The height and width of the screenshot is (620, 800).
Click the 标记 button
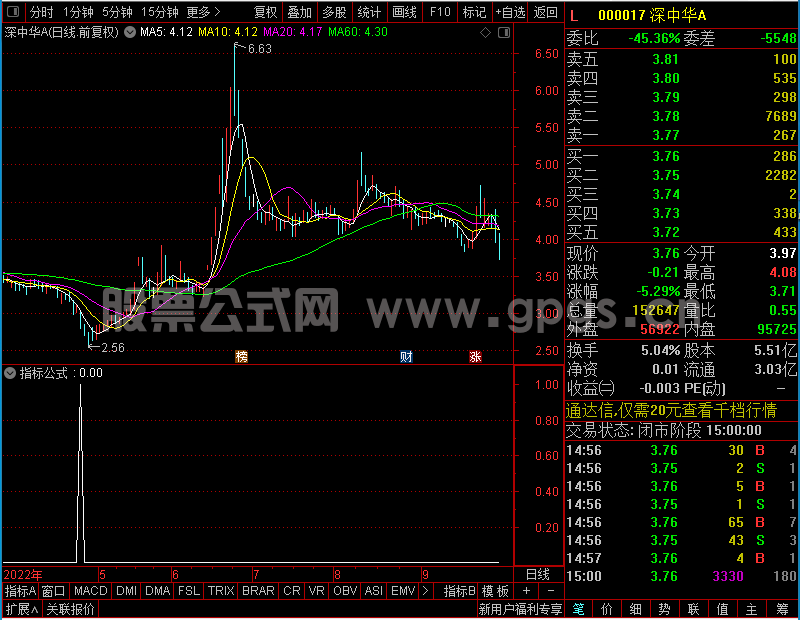(x=474, y=12)
